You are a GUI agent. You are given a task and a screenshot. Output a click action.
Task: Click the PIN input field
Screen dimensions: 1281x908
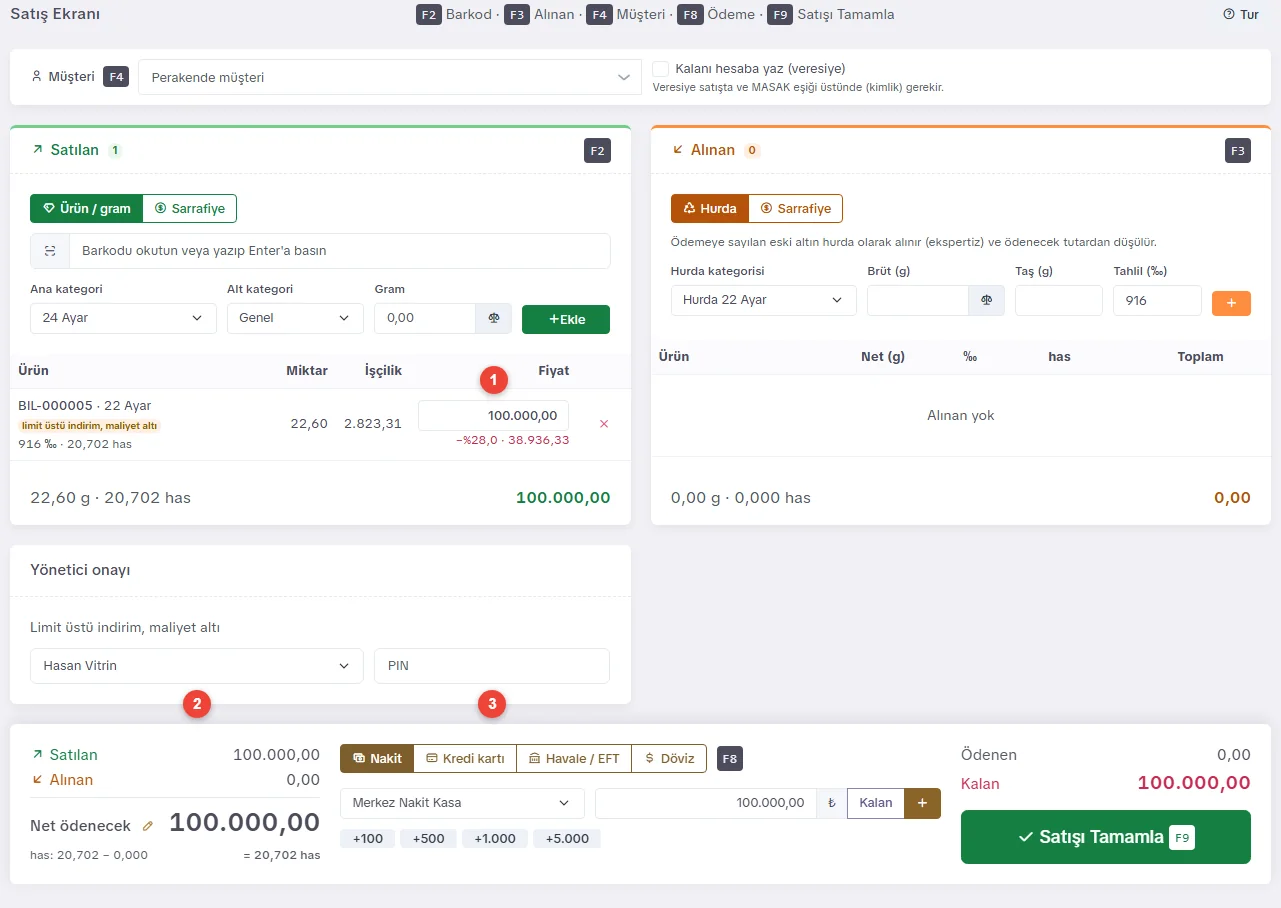[492, 665]
